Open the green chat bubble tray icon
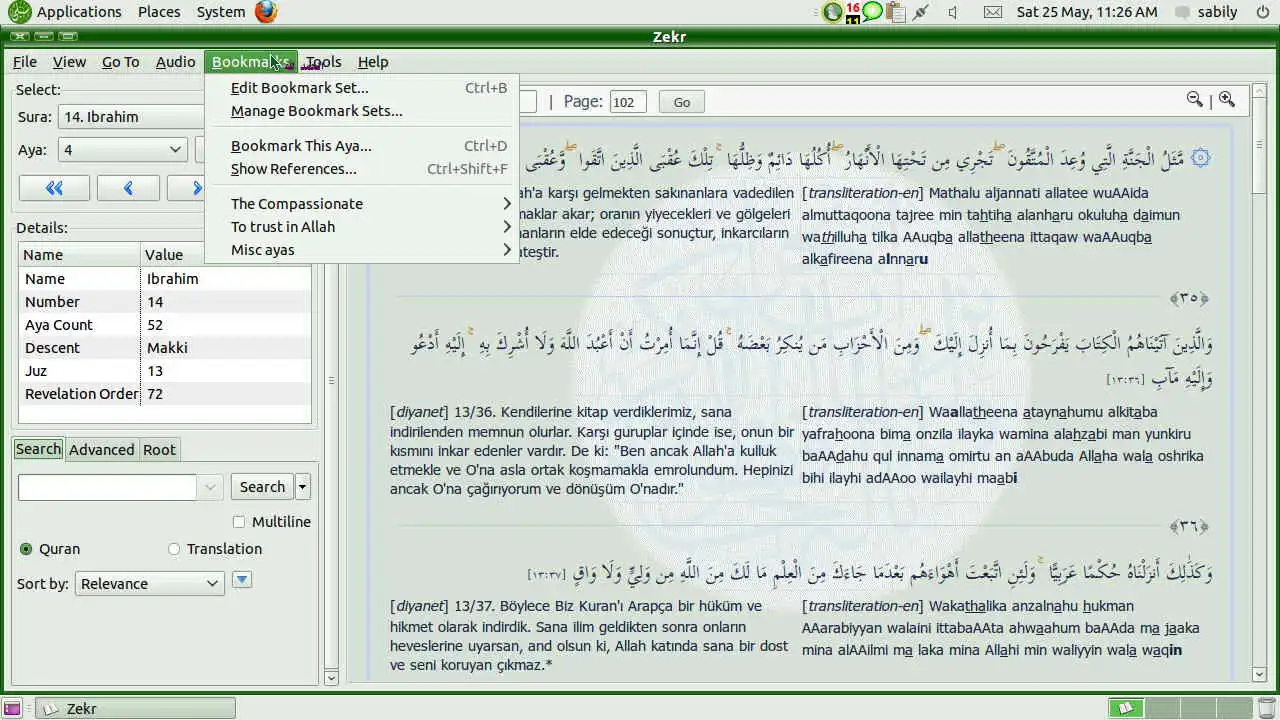 [x=873, y=12]
